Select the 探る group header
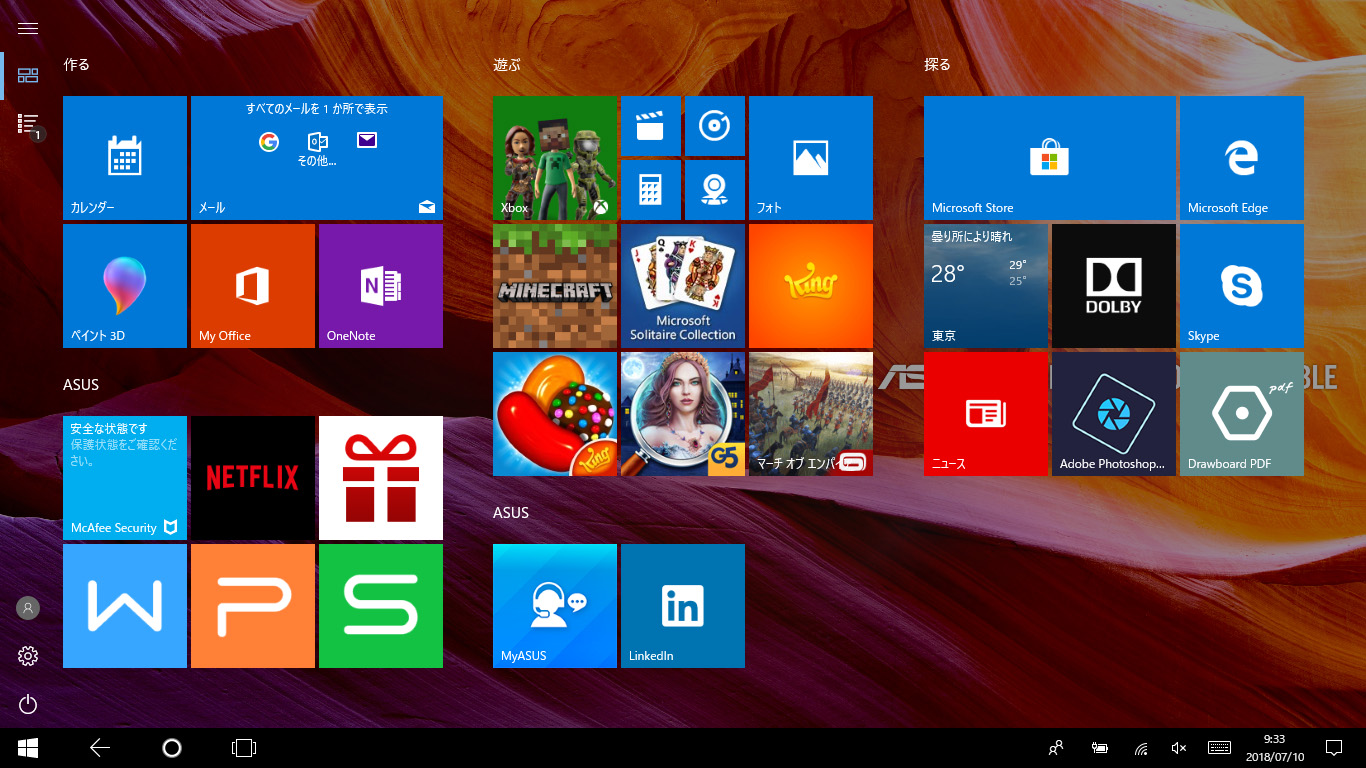Screen dimensions: 1366x768 [937, 64]
